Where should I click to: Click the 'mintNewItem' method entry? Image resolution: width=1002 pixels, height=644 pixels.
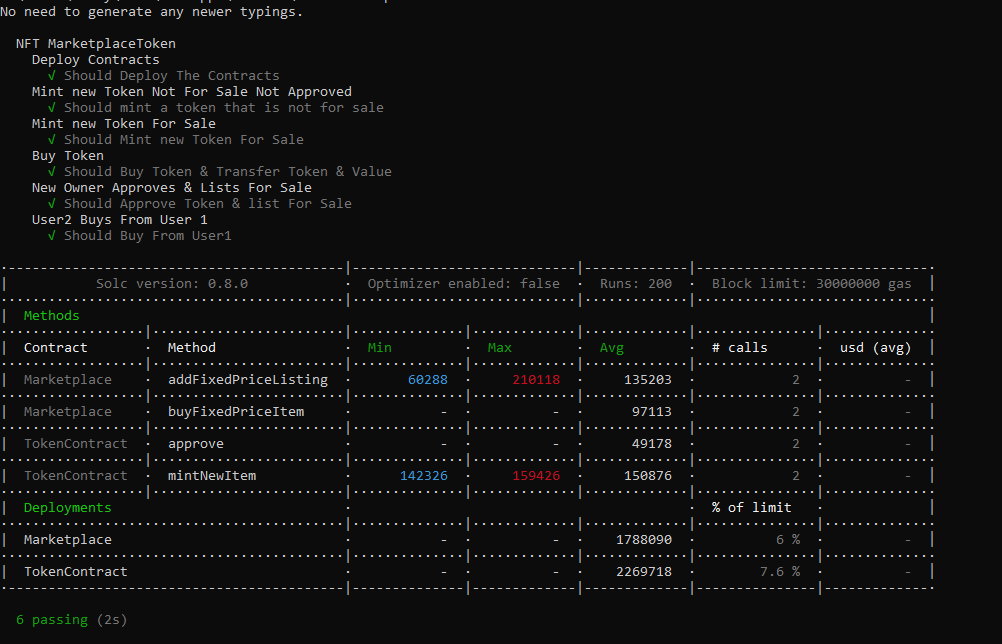tap(211, 475)
